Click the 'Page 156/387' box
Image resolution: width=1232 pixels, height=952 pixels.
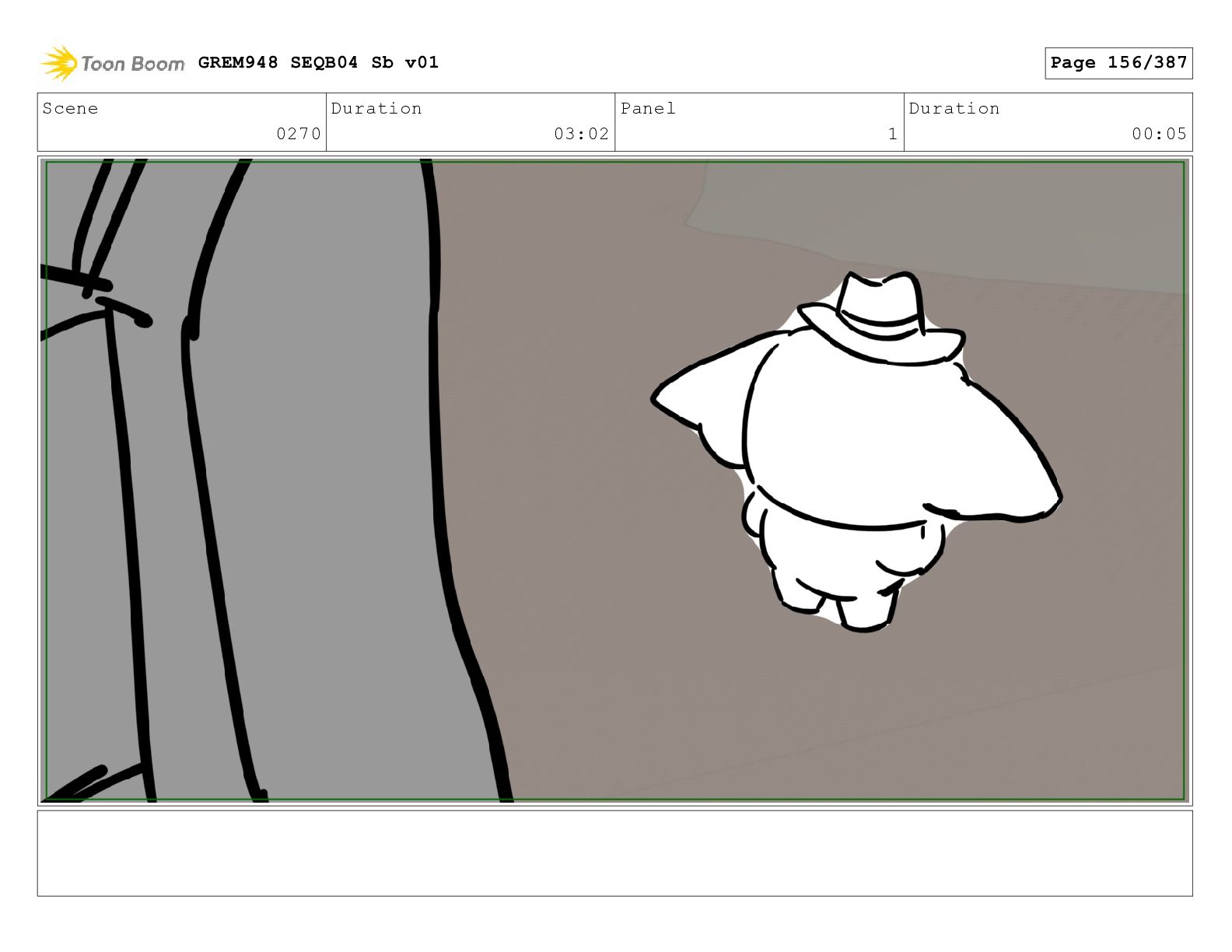pos(1118,63)
